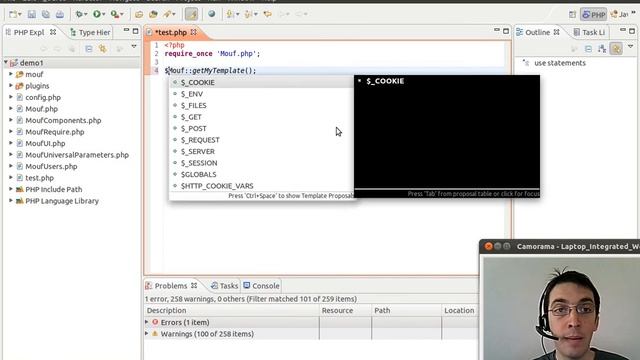Open the Search flashlight tool in toolbar
640x360 pixels.
tap(168, 14)
